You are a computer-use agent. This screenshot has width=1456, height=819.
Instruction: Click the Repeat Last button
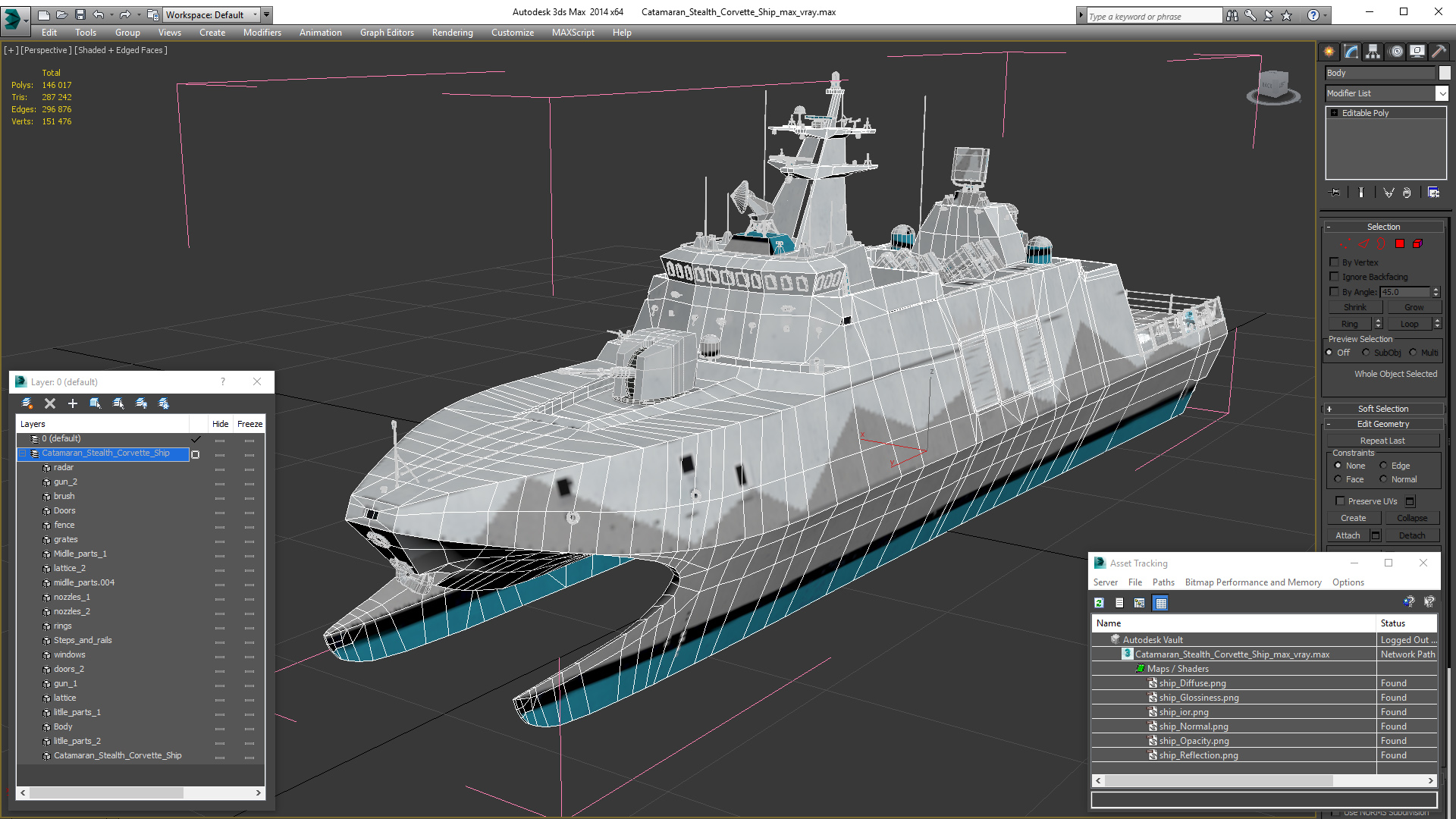click(1382, 441)
